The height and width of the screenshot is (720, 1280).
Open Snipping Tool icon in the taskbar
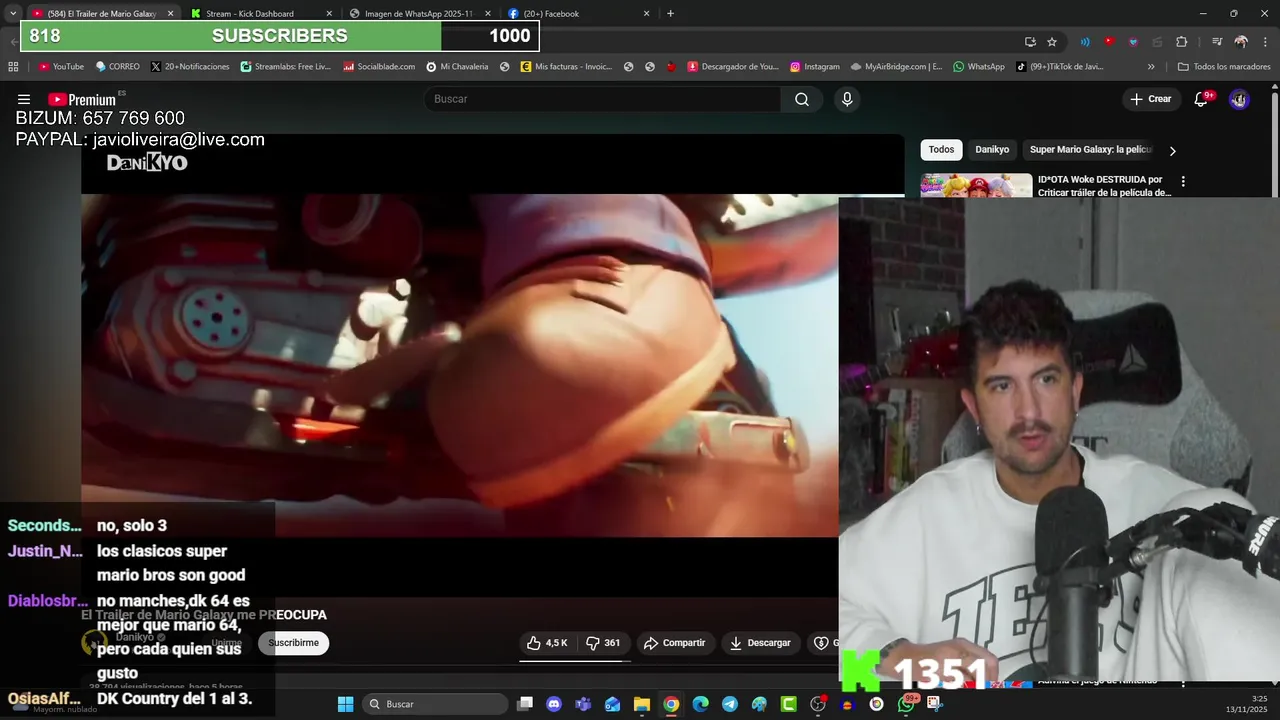(x=935, y=704)
